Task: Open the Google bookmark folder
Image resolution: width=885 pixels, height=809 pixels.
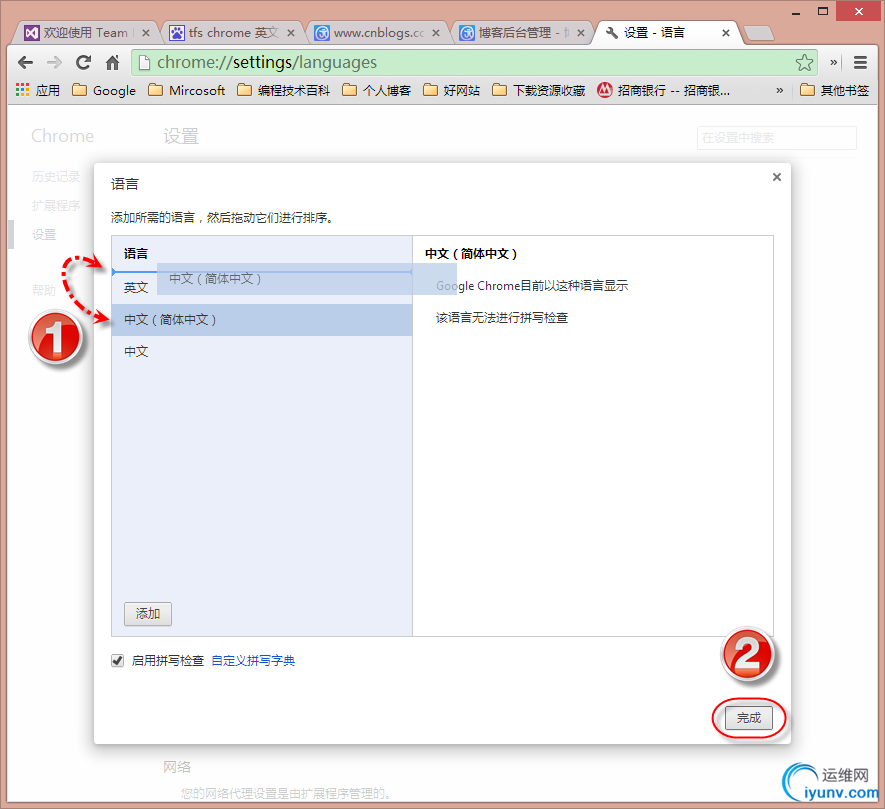Action: (x=104, y=90)
